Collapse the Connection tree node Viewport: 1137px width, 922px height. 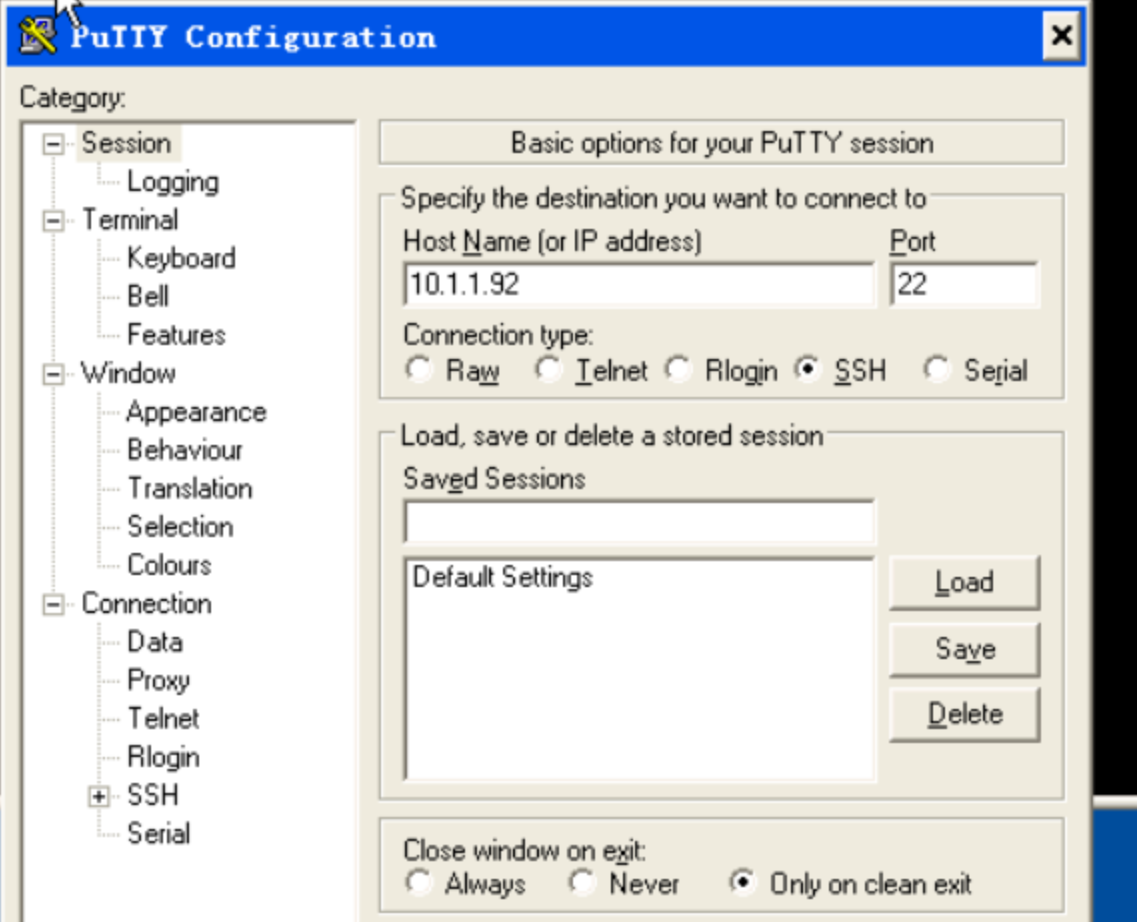coord(53,604)
